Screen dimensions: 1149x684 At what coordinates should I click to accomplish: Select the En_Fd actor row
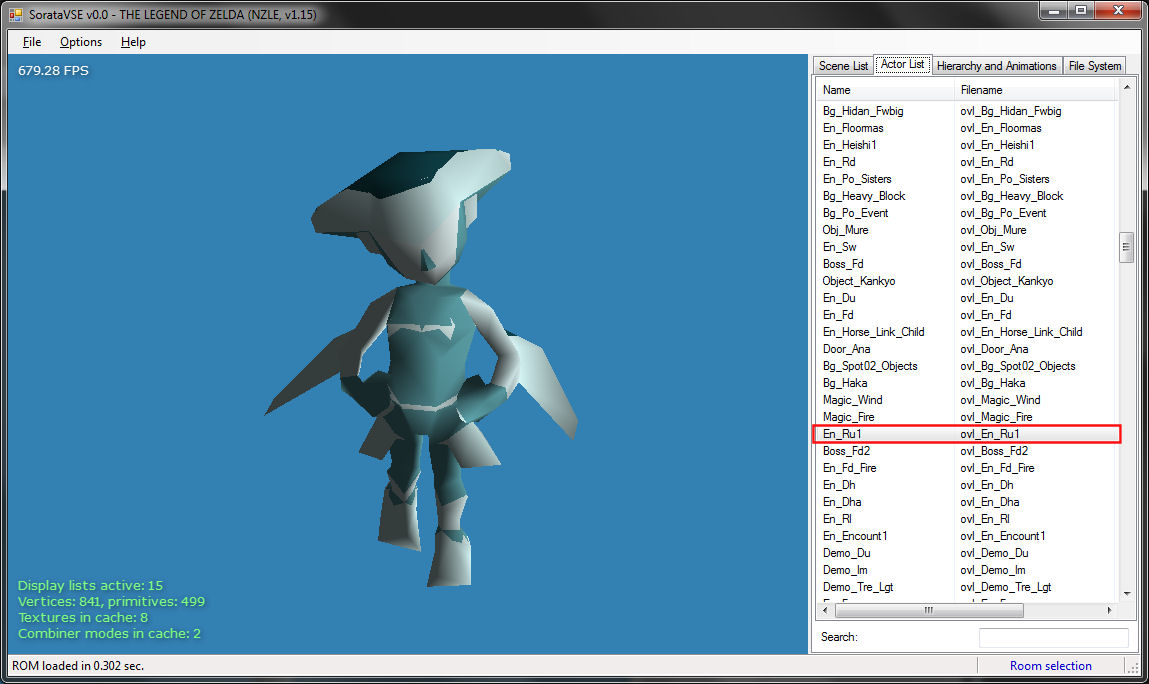point(967,315)
